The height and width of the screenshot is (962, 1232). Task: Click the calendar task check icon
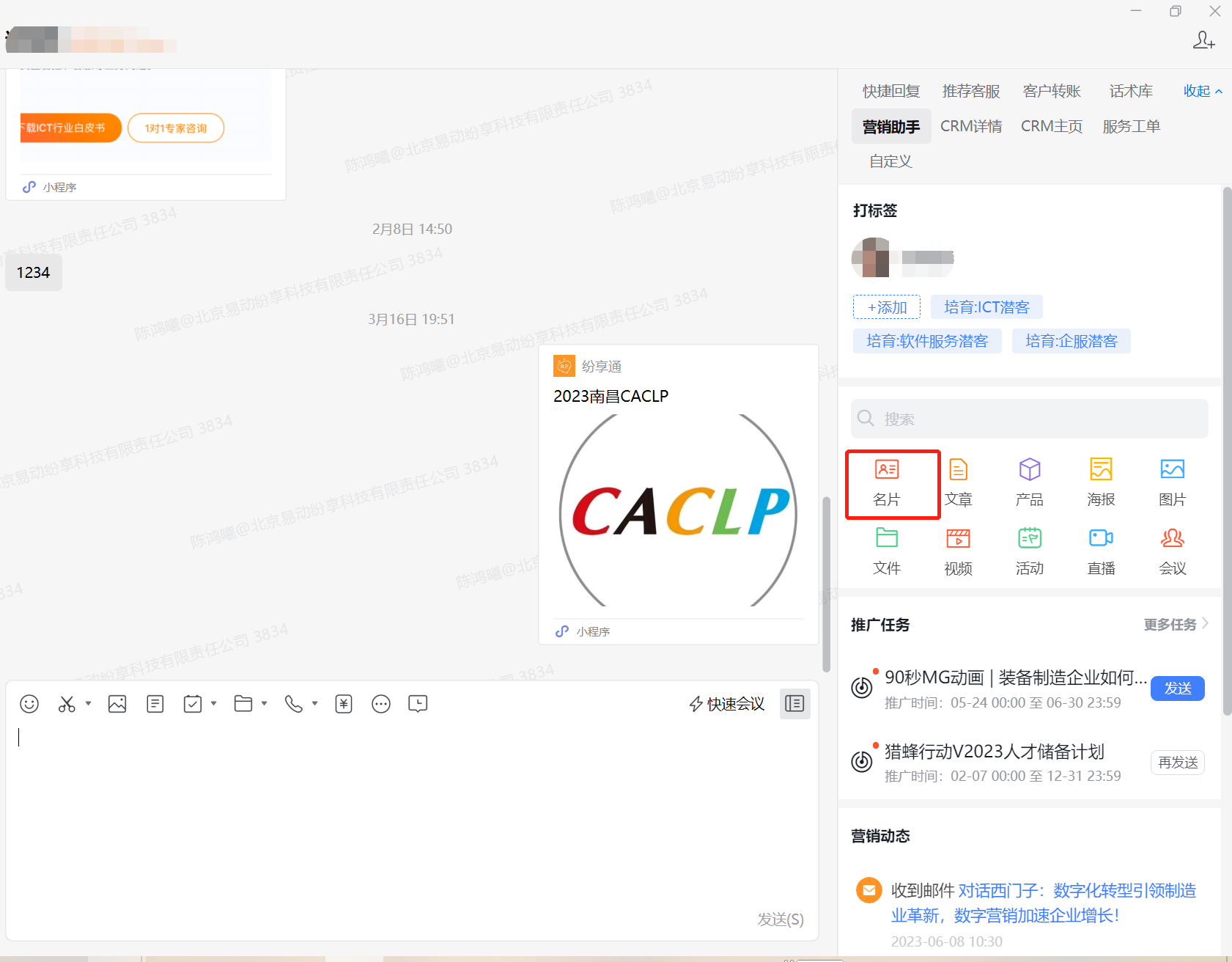193,704
